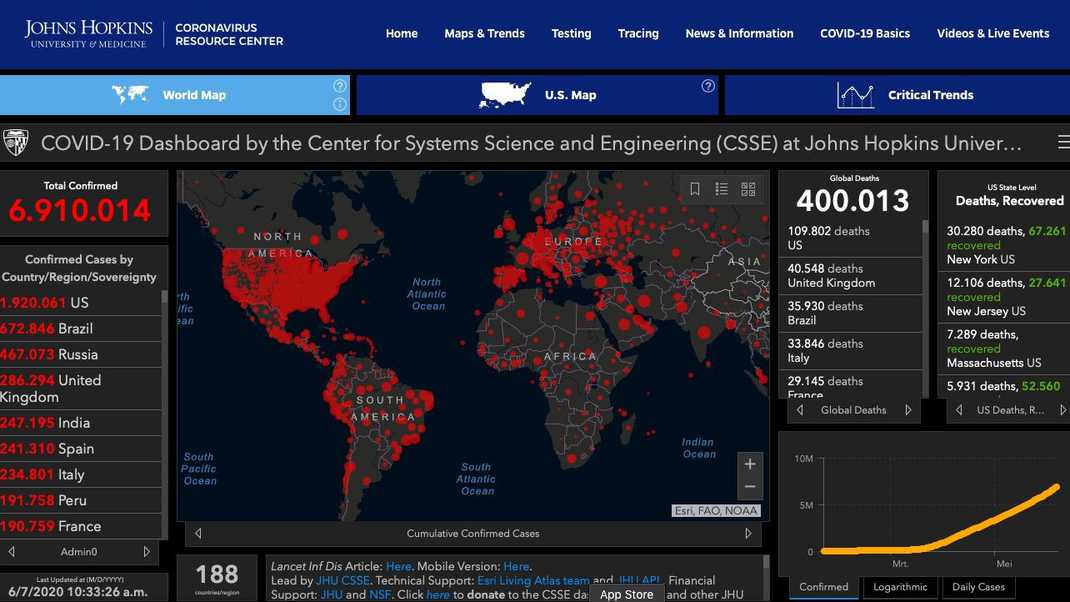Select the Confirmed chart tab
Image resolution: width=1070 pixels, height=602 pixels.
pyautogui.click(x=824, y=587)
